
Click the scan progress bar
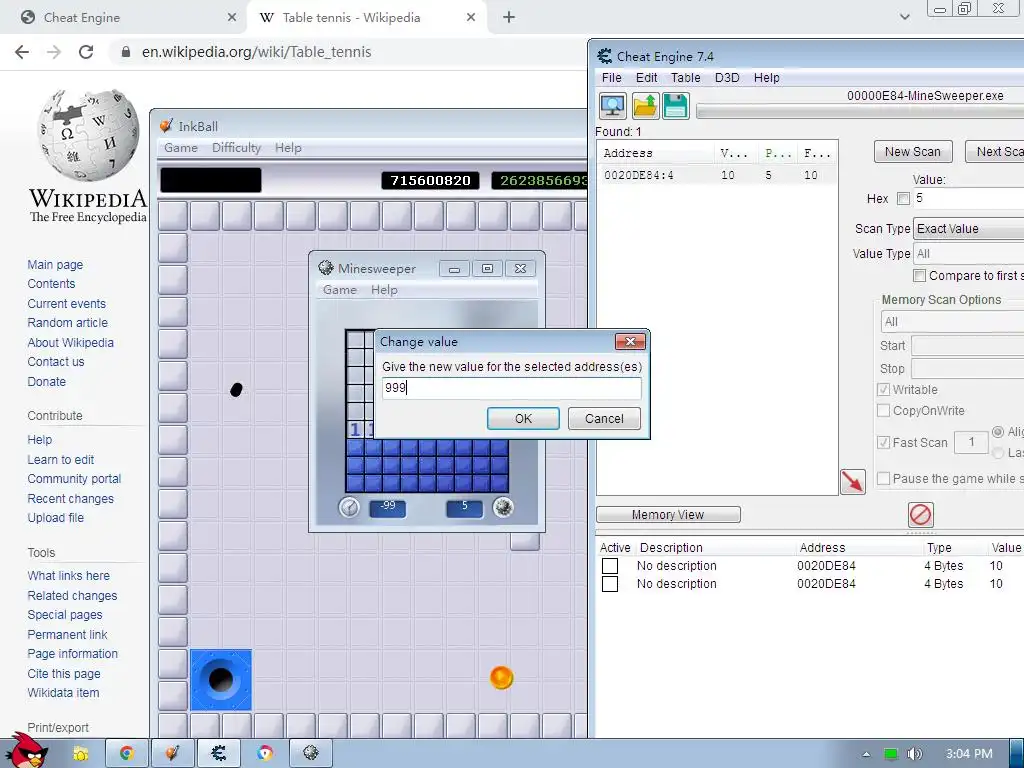859,112
